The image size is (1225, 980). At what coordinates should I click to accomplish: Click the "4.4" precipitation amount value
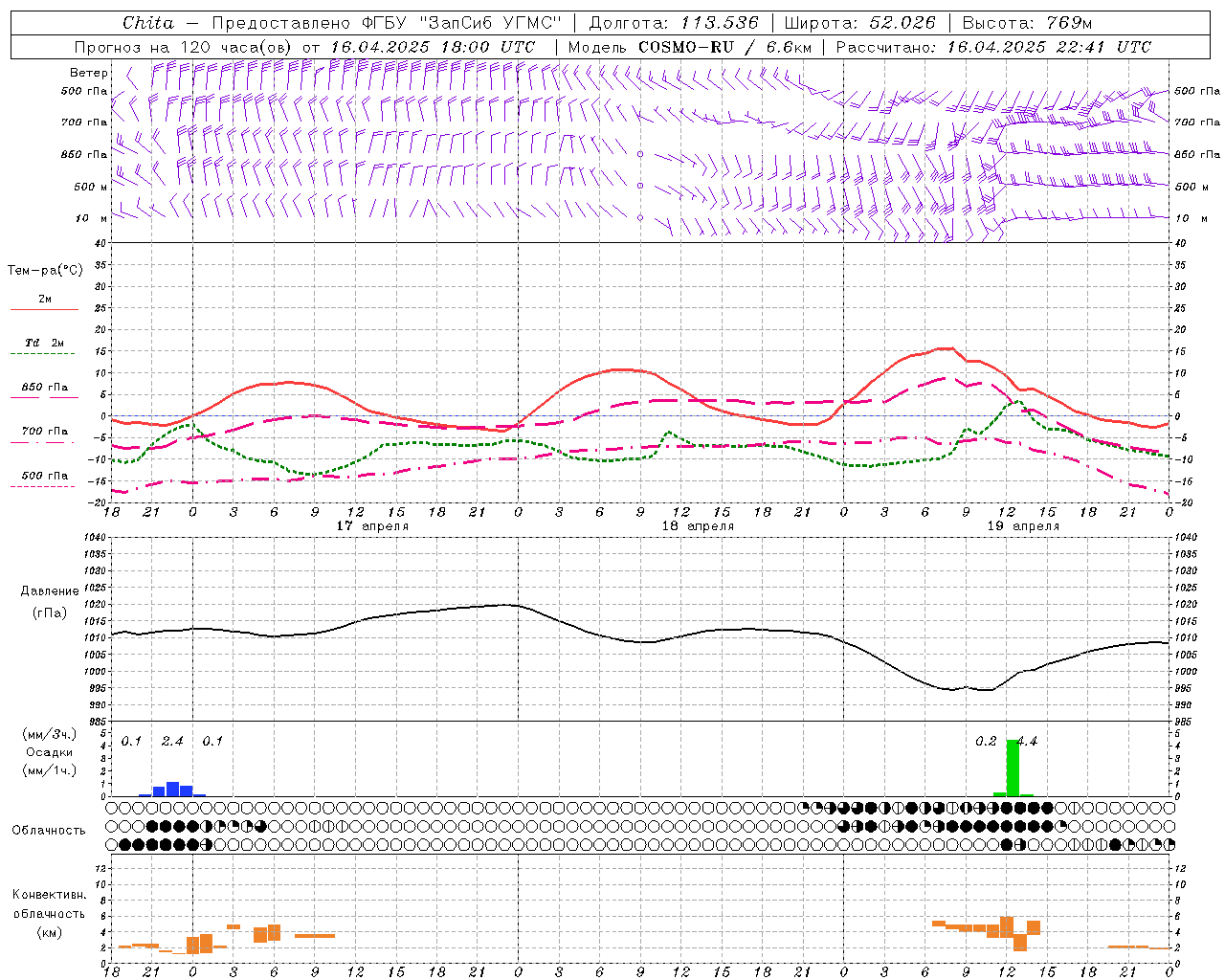[1027, 742]
